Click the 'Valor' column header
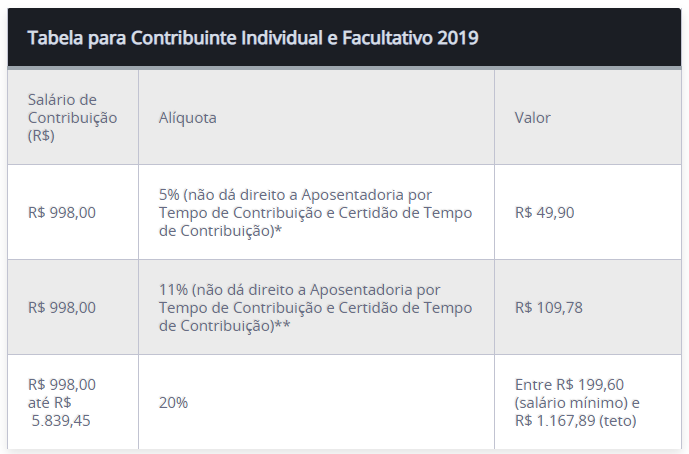 pos(532,118)
